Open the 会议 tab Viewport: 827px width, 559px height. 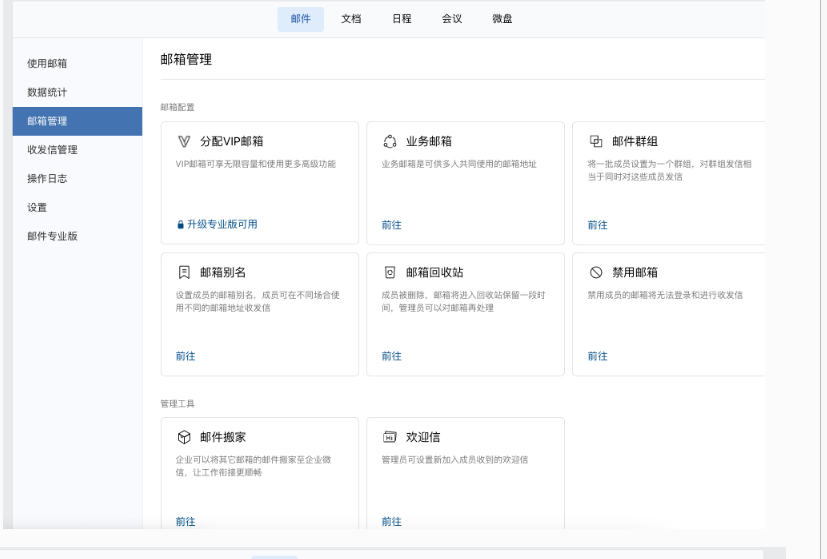tap(452, 19)
